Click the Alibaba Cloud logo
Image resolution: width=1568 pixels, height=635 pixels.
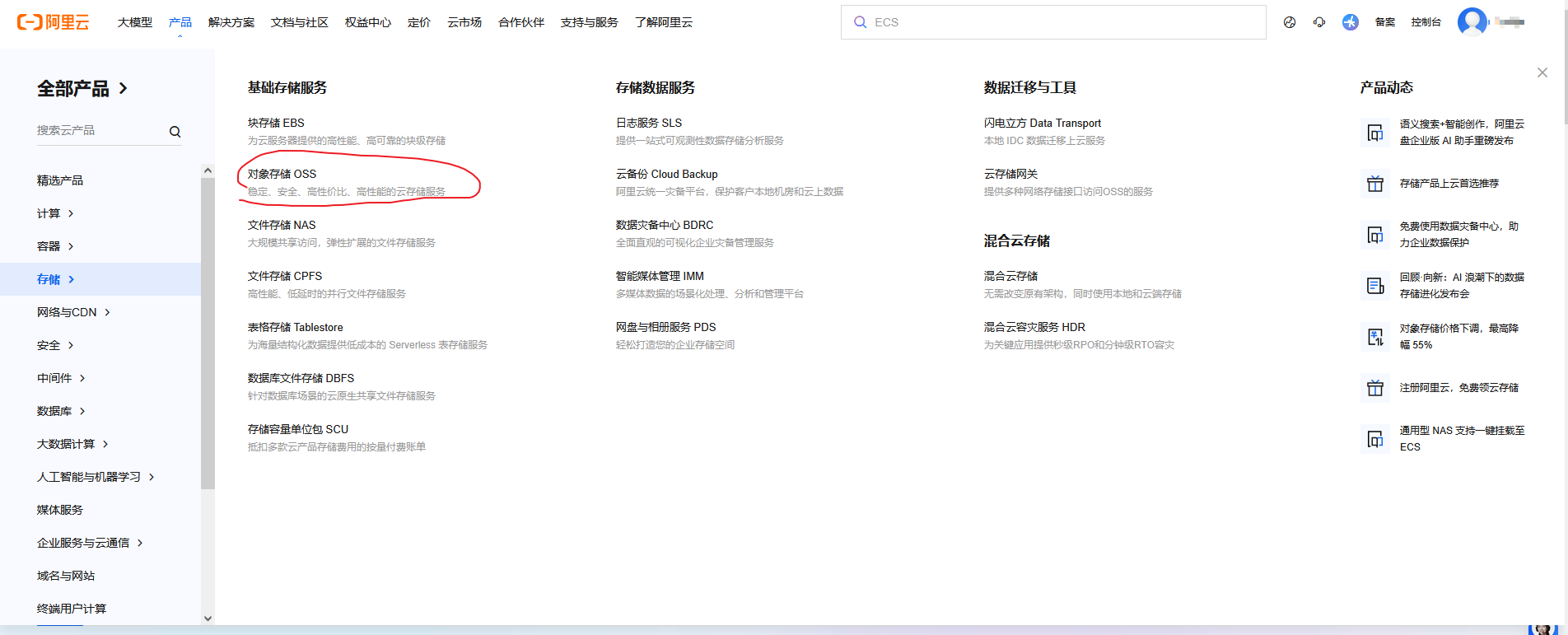tap(54, 22)
